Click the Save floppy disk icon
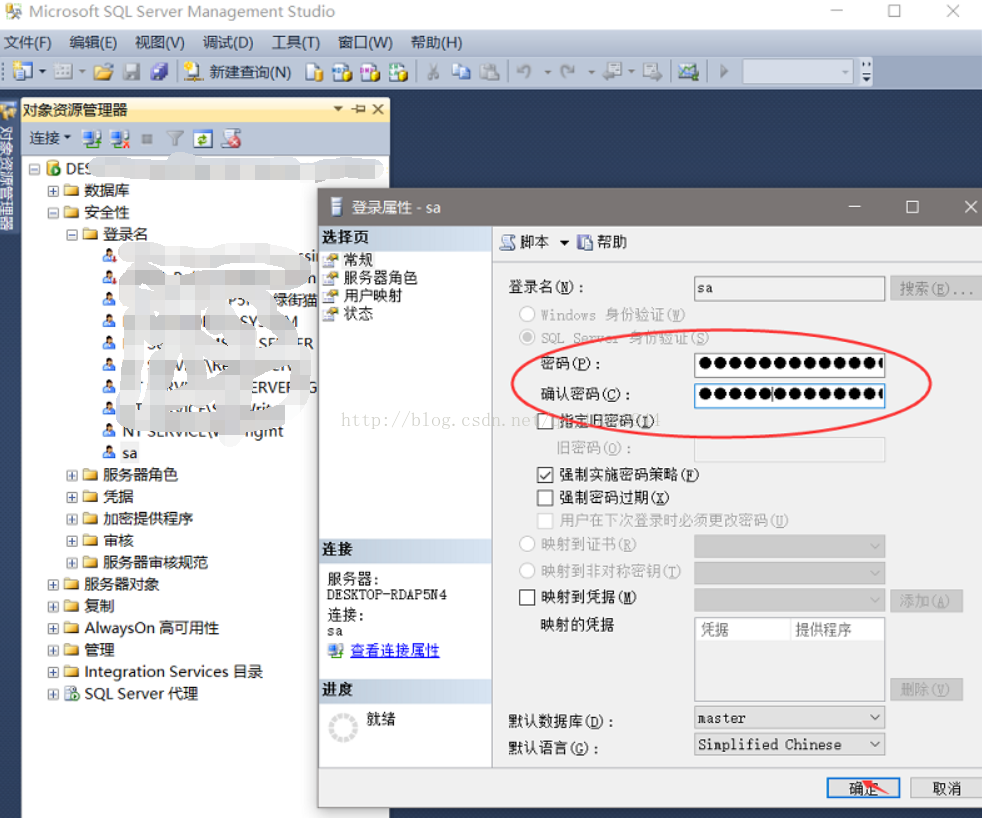 click(132, 72)
